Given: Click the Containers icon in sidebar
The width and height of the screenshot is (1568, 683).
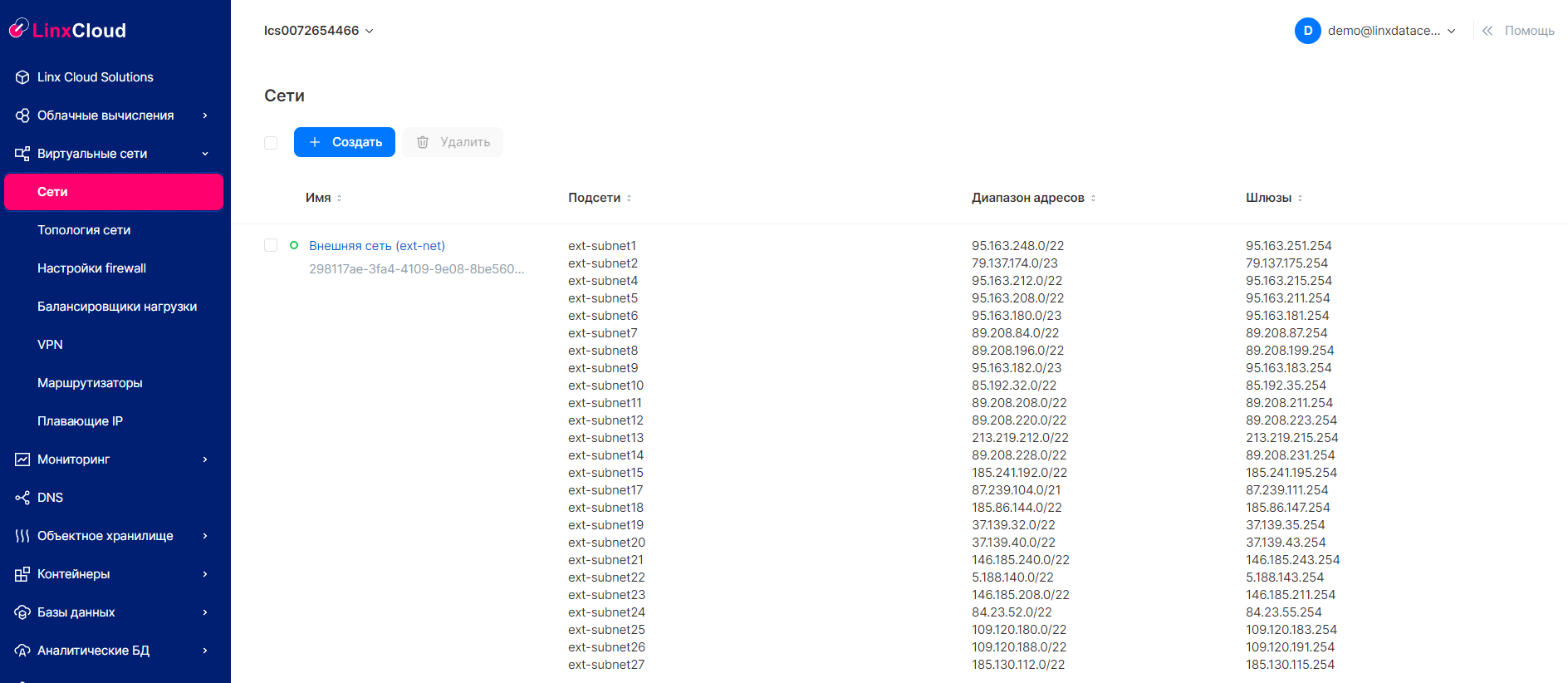Looking at the screenshot, I should pos(22,574).
